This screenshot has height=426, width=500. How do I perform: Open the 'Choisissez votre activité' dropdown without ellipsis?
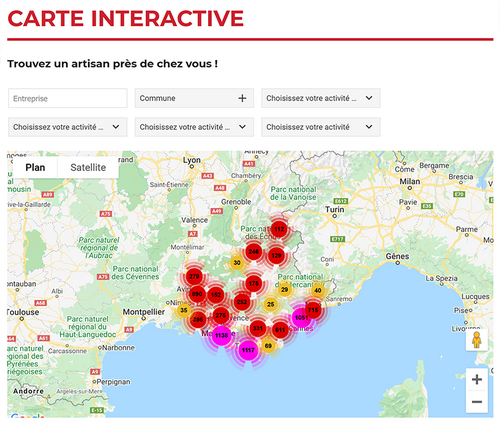point(321,127)
